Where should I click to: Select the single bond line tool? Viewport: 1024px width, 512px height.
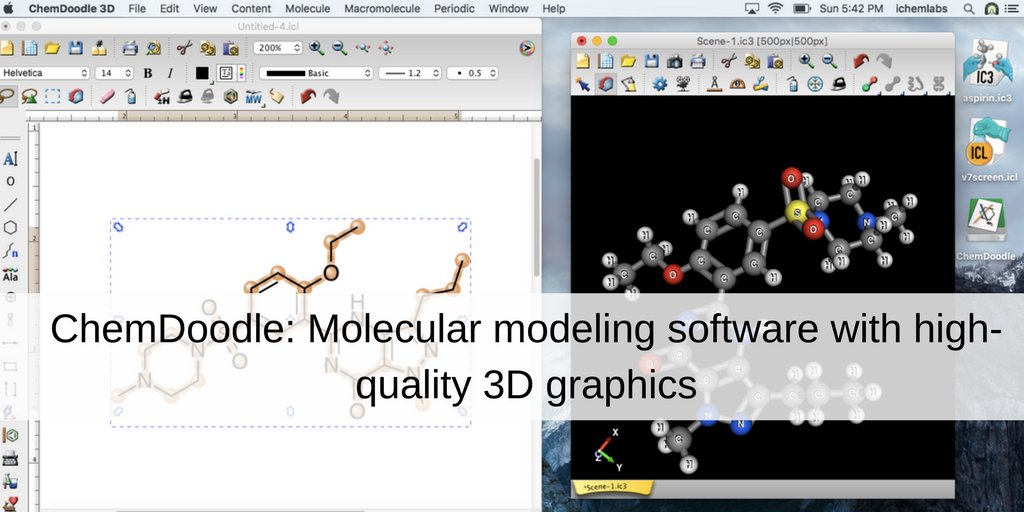point(10,204)
